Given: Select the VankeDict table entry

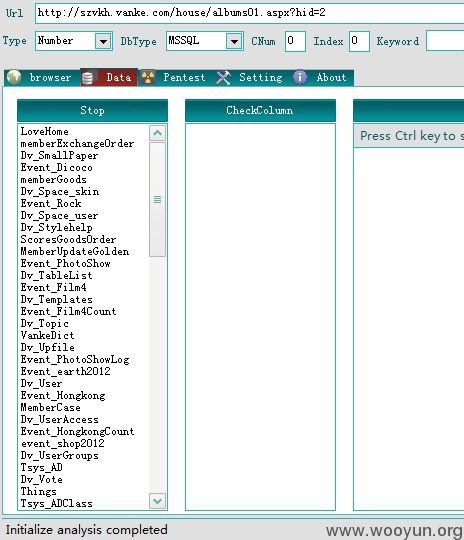Looking at the screenshot, I should pos(47,335).
